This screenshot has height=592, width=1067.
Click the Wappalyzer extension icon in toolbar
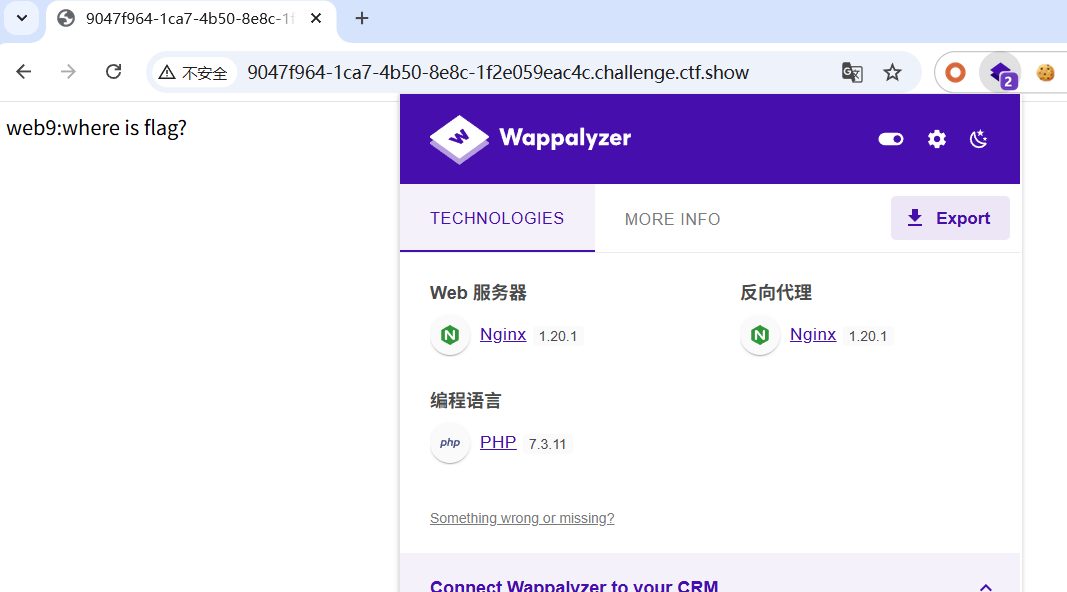pyautogui.click(x=1000, y=72)
